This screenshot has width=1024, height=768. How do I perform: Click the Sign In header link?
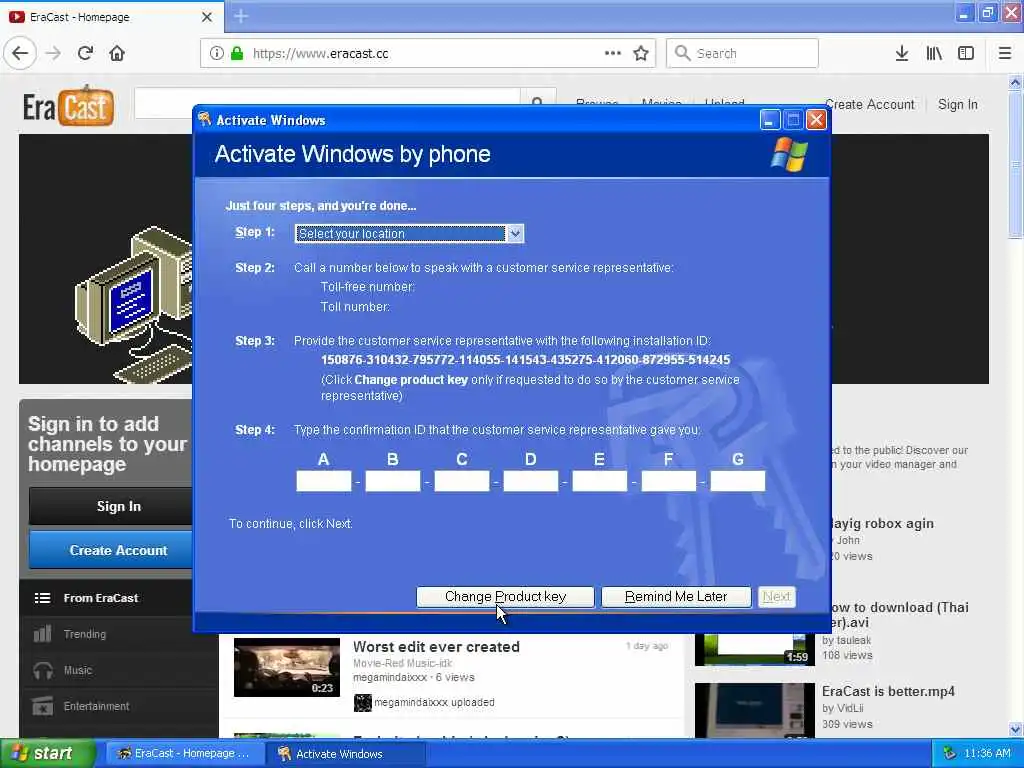tap(957, 104)
